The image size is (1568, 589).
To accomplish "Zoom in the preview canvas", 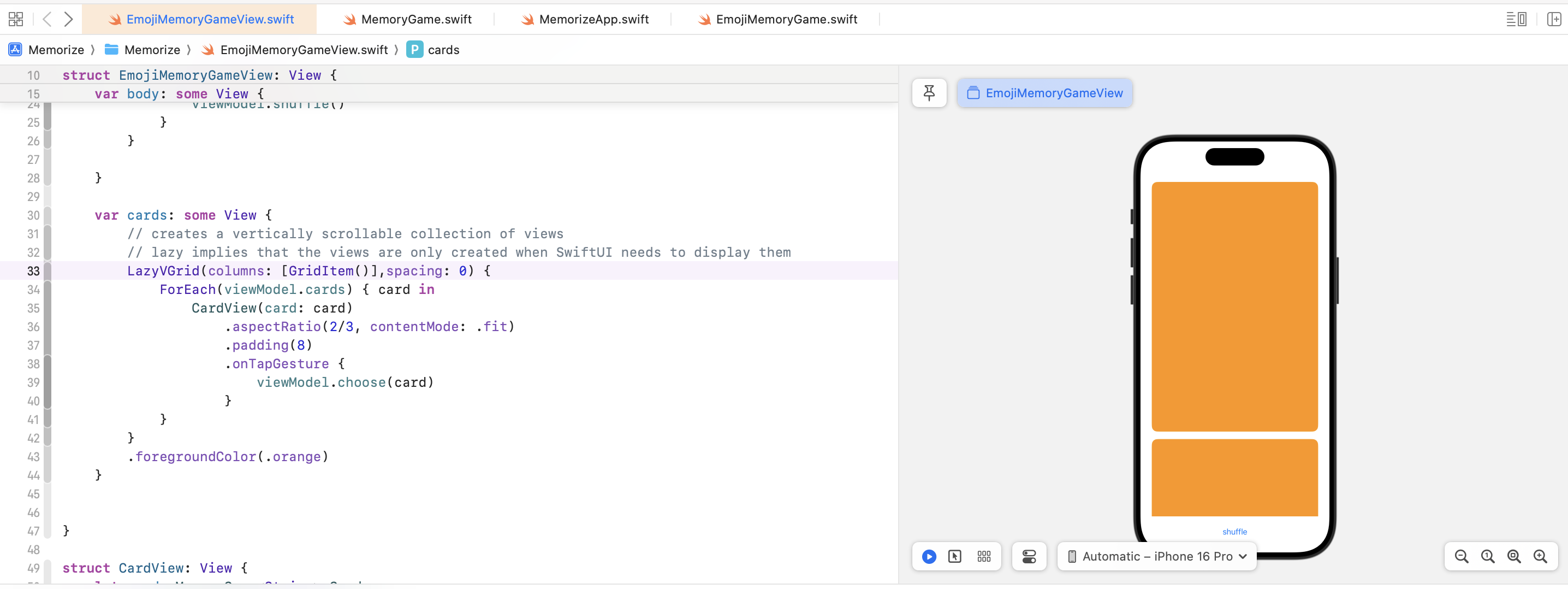I will [x=1540, y=556].
